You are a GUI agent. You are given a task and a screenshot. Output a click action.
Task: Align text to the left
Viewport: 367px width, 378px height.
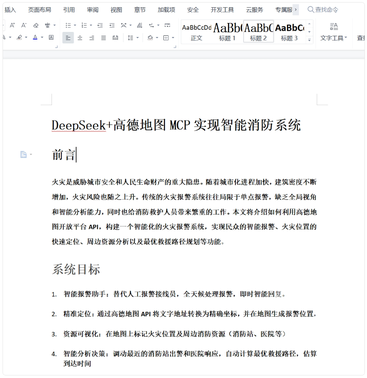pos(68,38)
